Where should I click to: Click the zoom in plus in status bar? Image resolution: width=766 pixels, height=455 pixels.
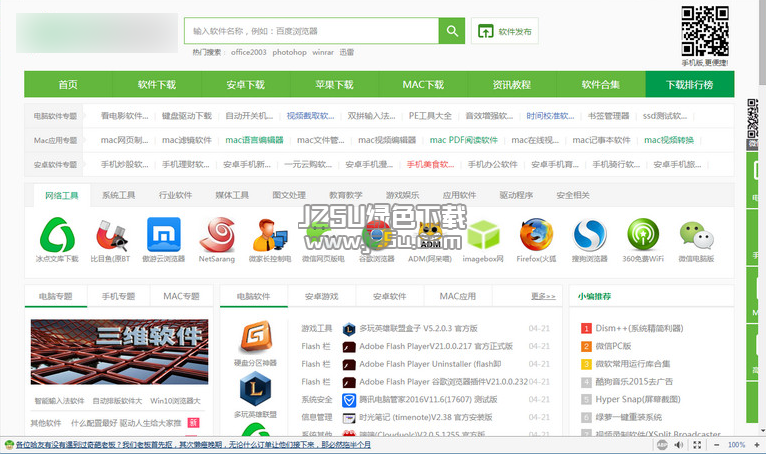[757, 445]
